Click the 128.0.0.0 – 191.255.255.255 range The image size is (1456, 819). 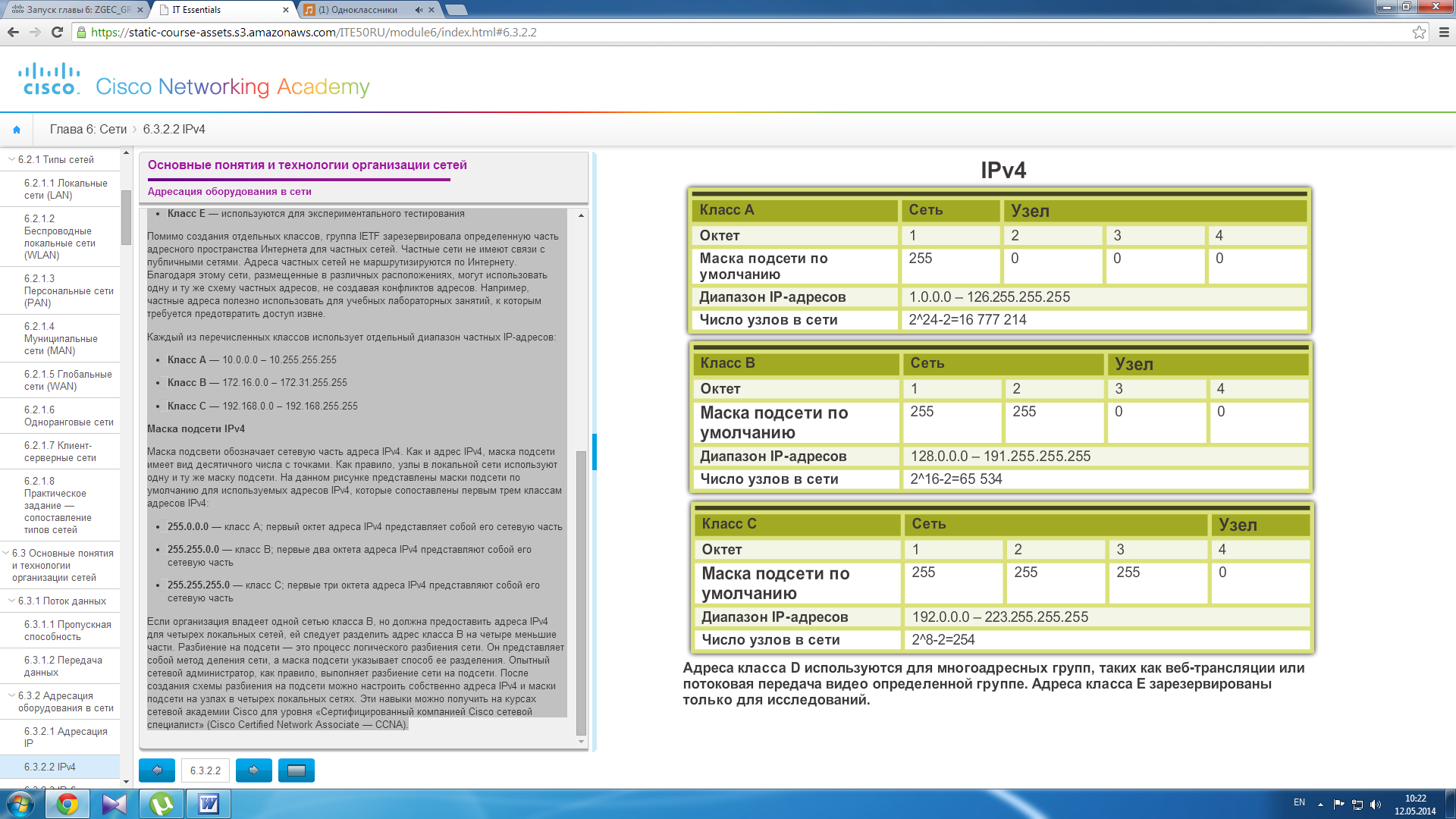coord(1000,457)
